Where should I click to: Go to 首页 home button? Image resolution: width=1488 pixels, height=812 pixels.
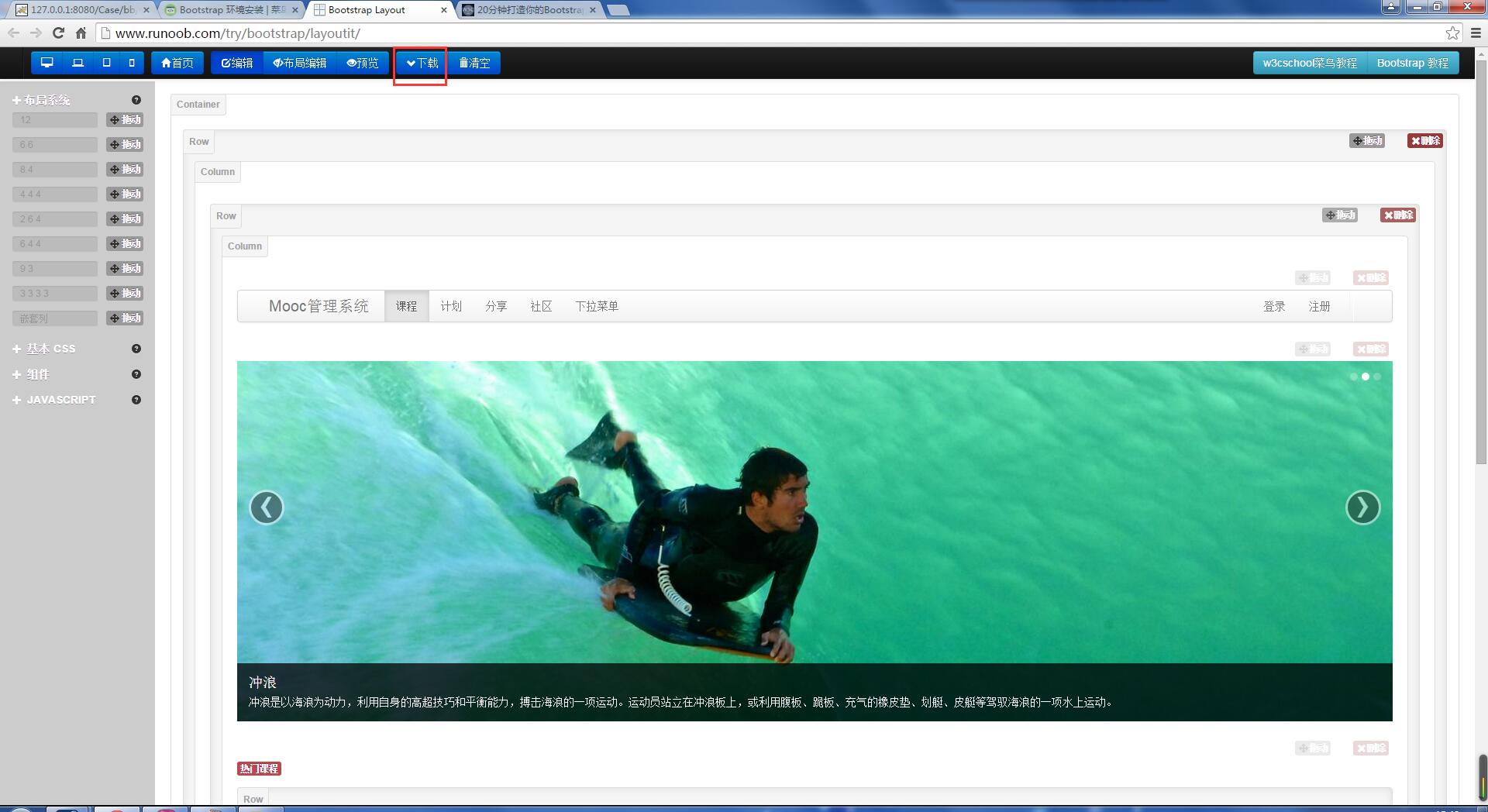click(x=177, y=63)
